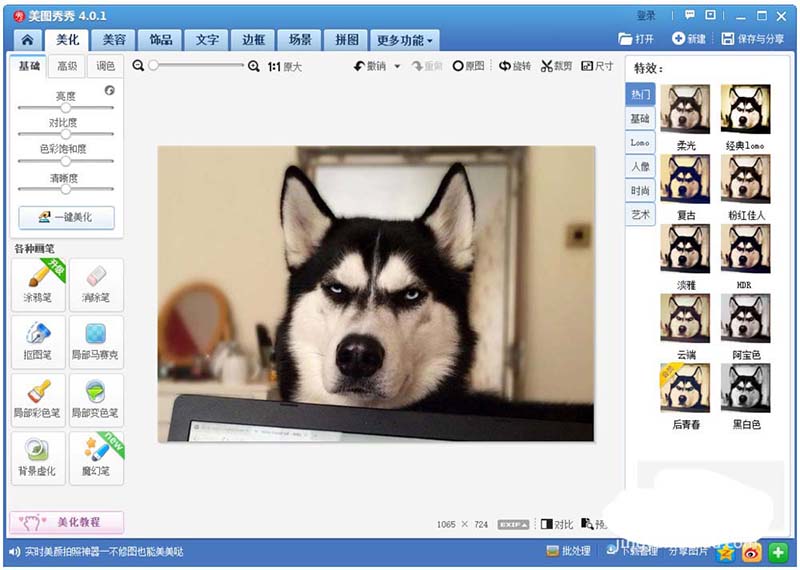
Task: Click the green plus icon at bottom right
Action: 778,552
